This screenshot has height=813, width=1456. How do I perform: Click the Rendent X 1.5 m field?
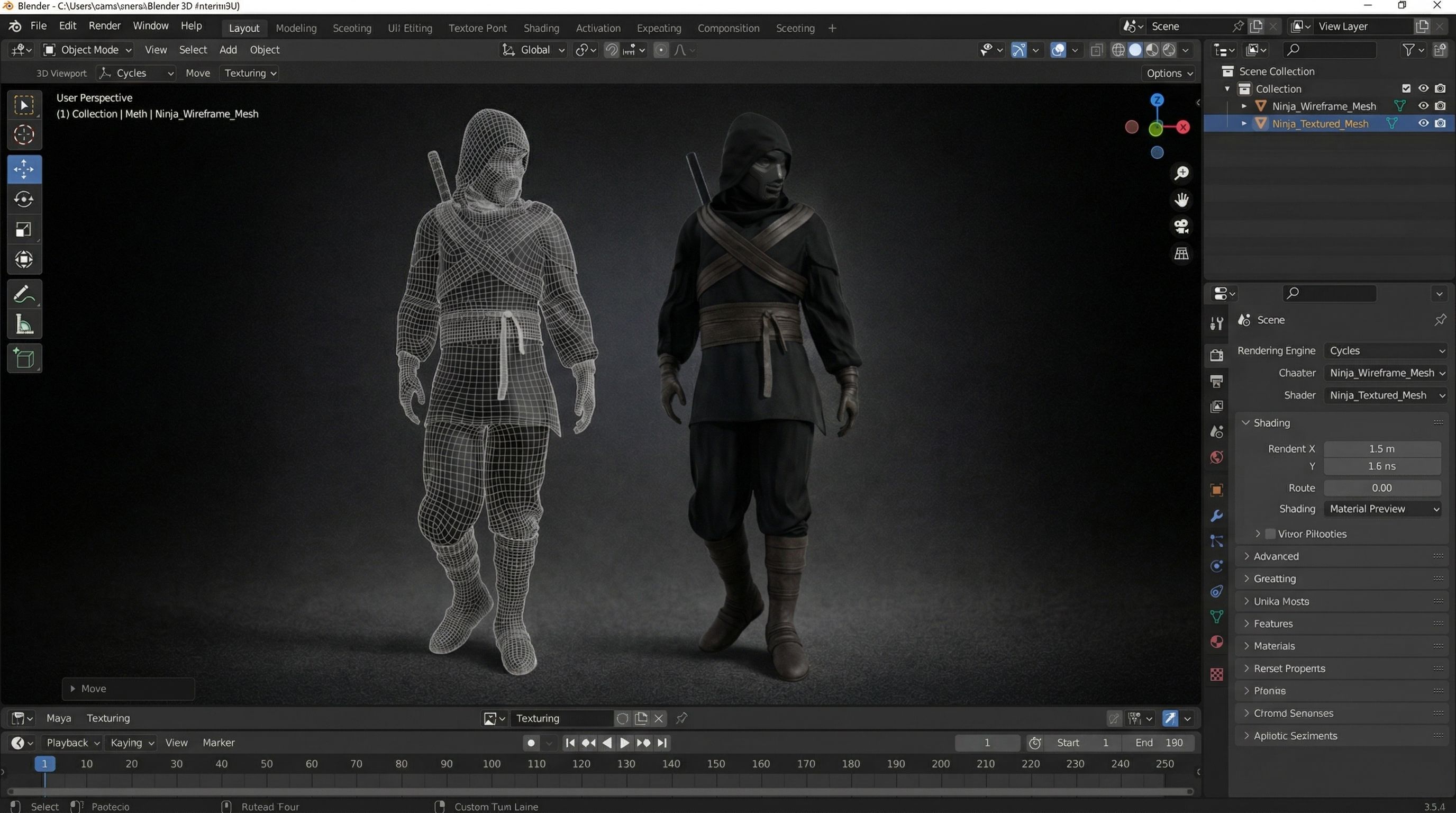(x=1382, y=449)
